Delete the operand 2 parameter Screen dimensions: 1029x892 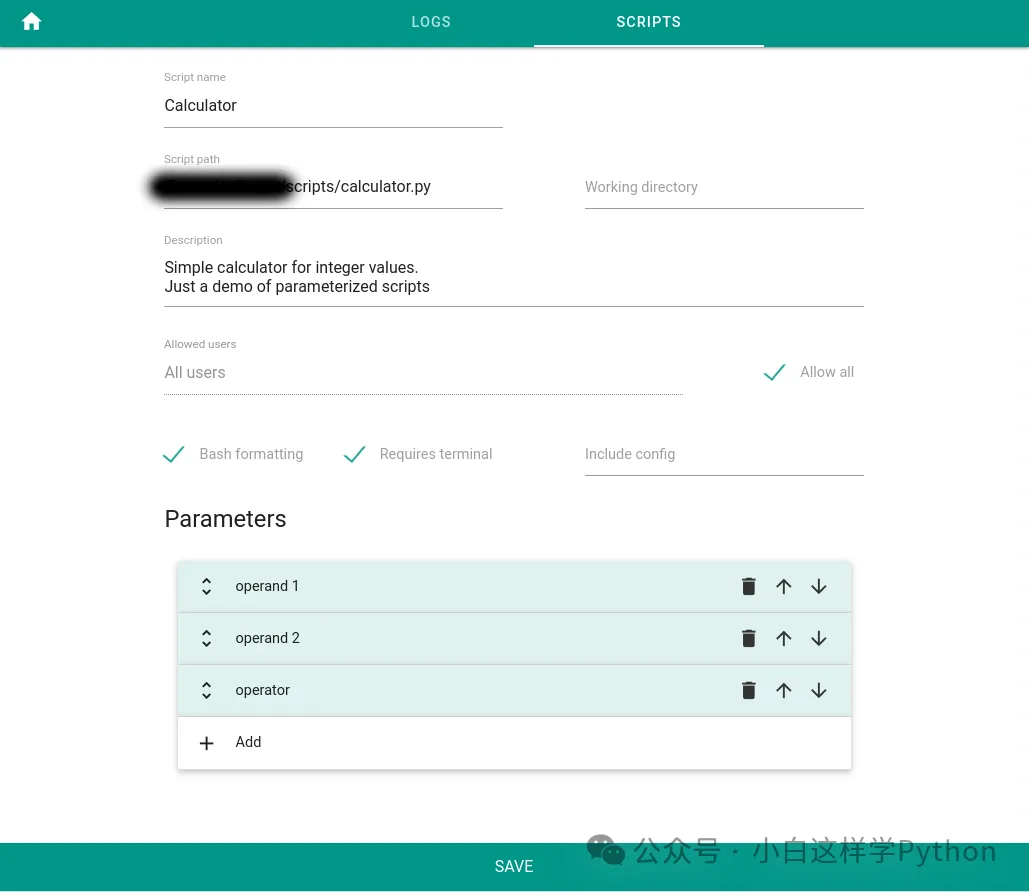(x=748, y=639)
